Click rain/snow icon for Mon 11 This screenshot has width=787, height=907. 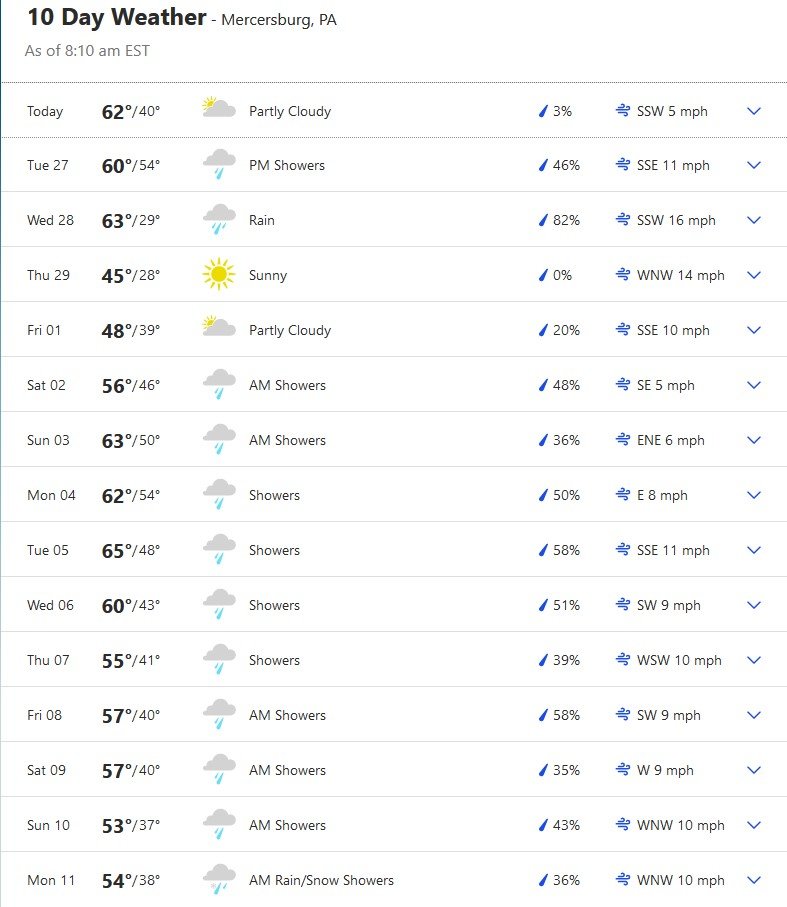pyautogui.click(x=219, y=879)
